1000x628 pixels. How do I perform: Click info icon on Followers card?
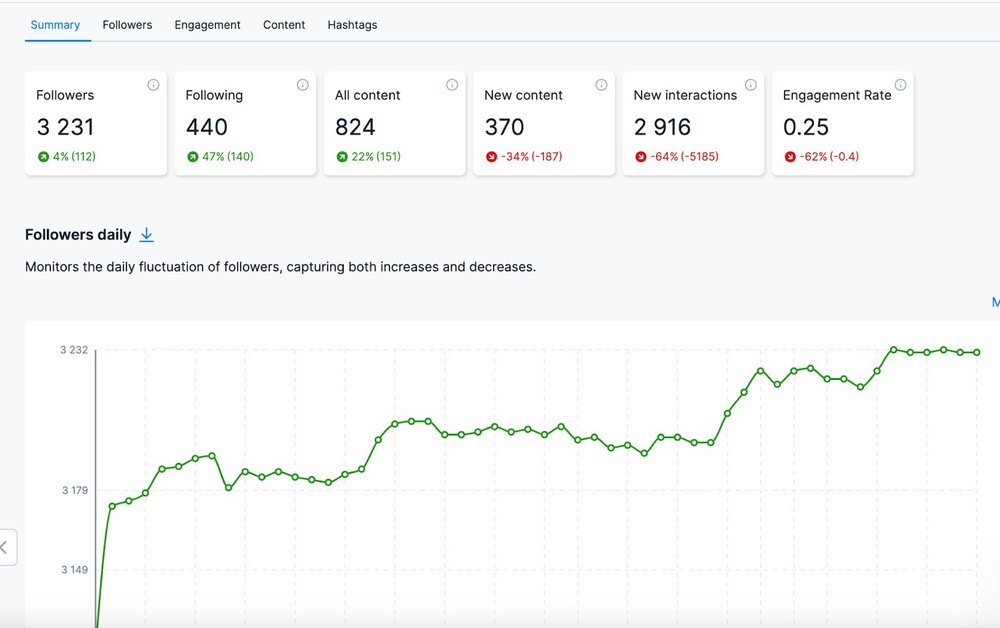click(153, 85)
